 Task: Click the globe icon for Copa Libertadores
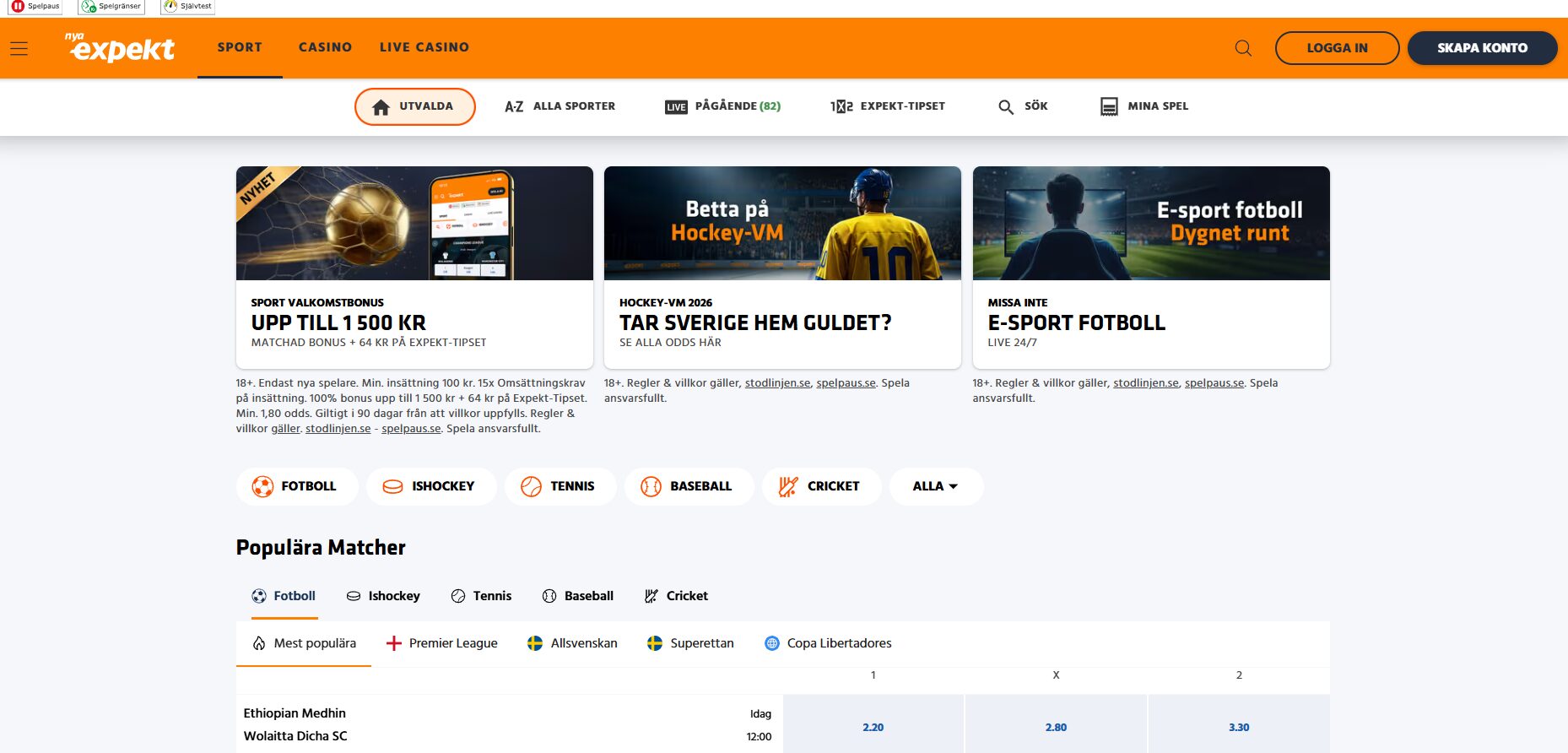[x=771, y=643]
